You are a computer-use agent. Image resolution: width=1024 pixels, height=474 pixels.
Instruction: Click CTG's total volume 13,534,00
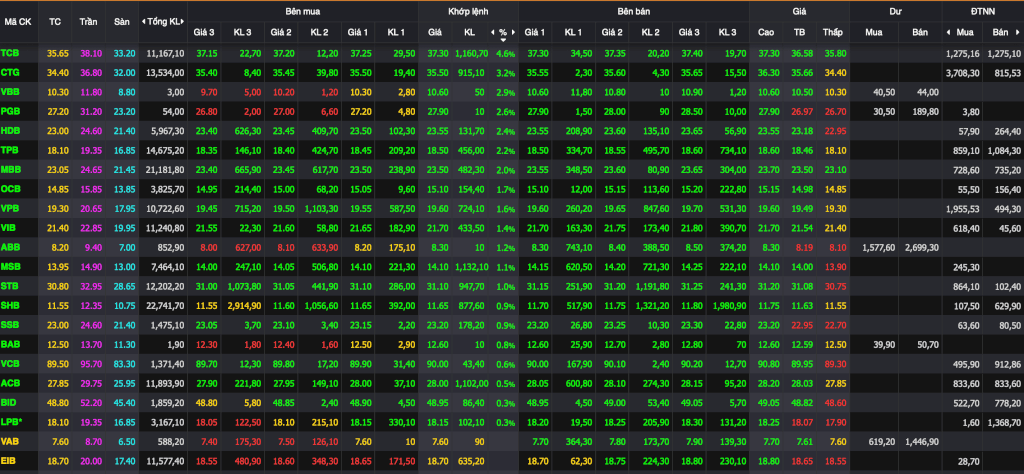click(x=165, y=72)
